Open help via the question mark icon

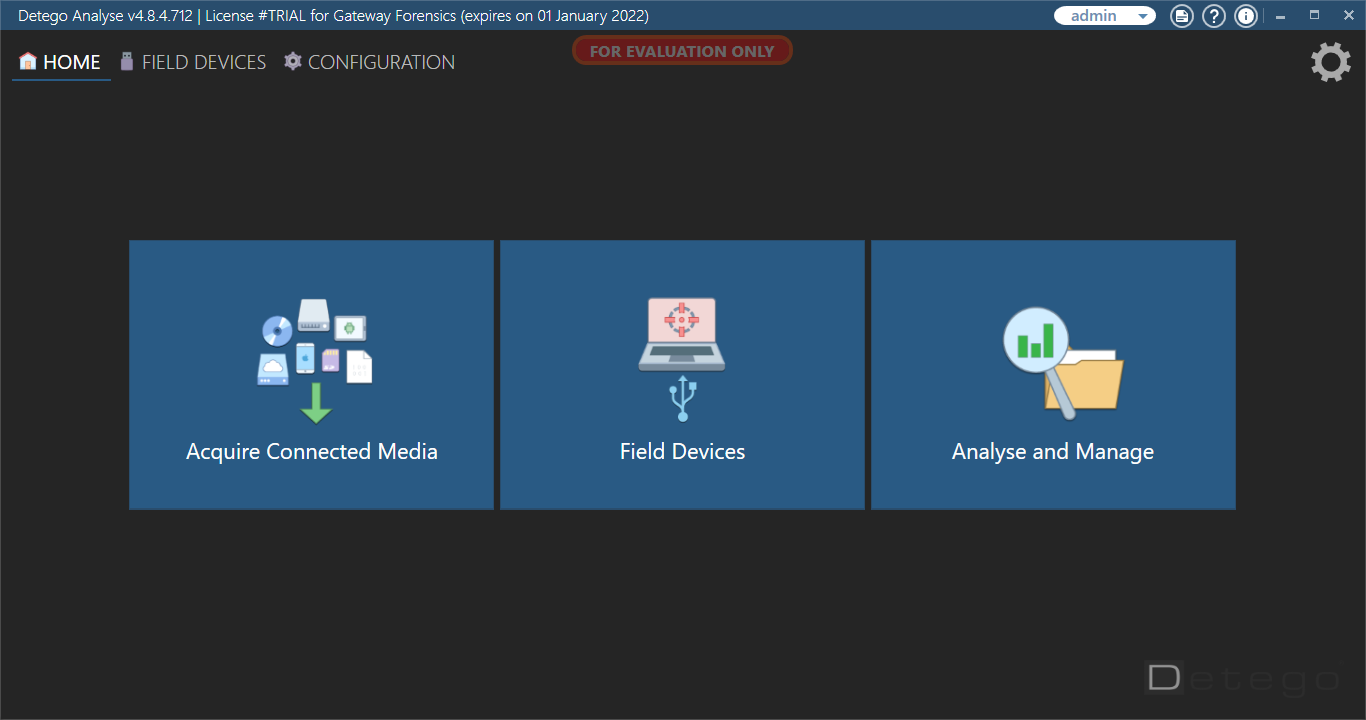1214,16
